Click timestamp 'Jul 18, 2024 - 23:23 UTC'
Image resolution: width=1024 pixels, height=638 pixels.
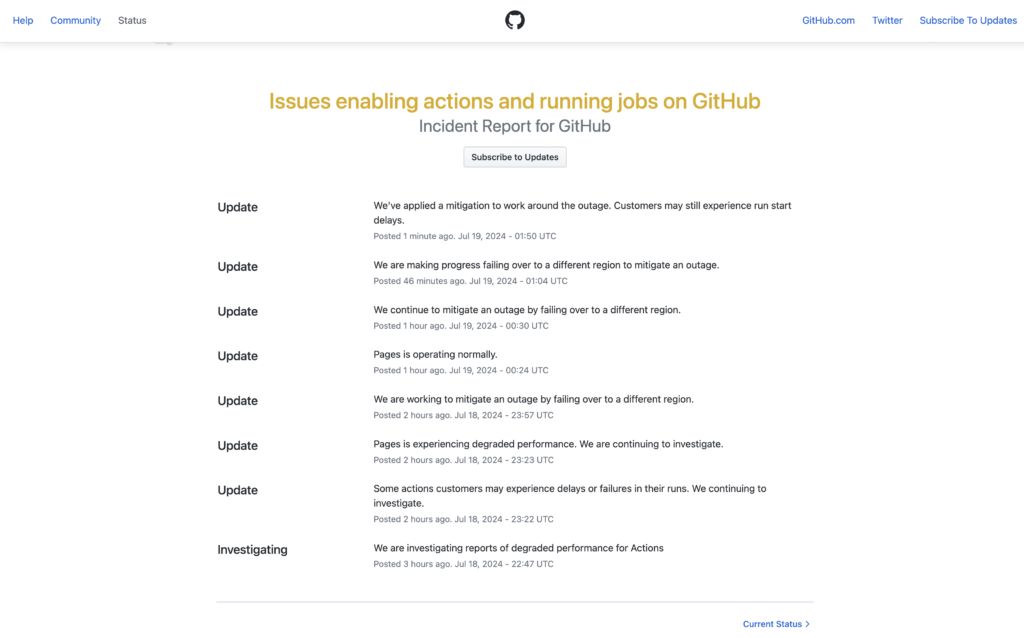504,460
